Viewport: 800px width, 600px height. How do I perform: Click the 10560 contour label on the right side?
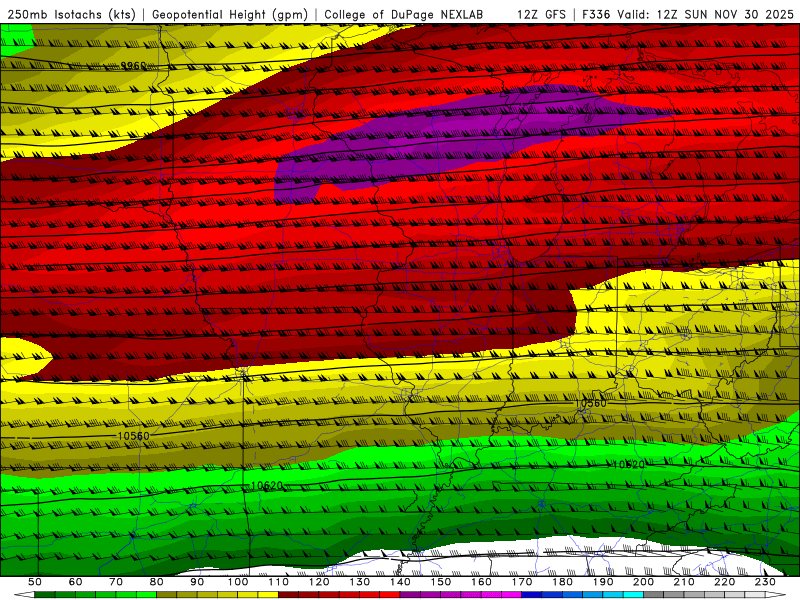tap(591, 404)
